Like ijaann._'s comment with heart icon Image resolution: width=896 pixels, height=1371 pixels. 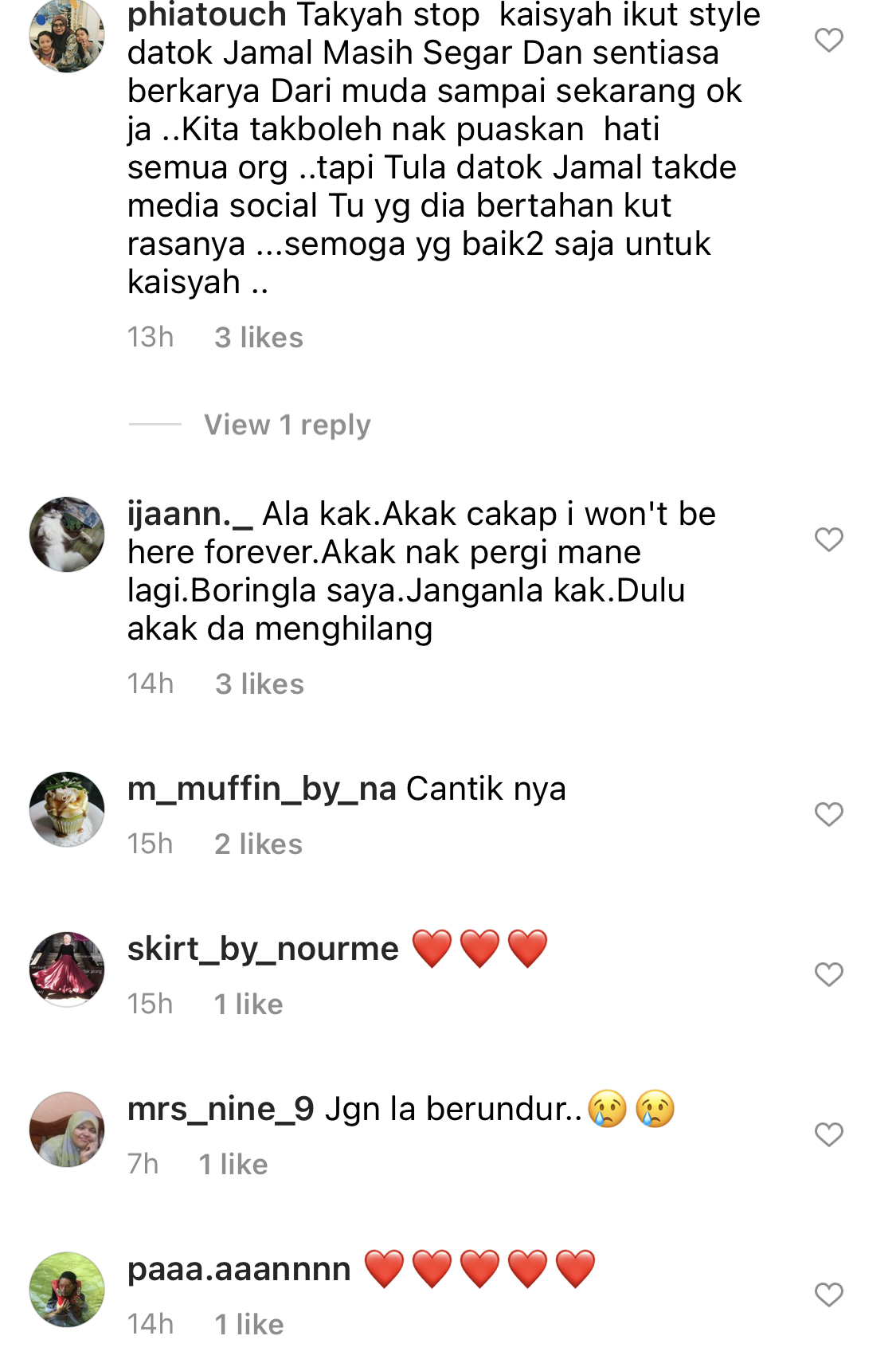click(x=829, y=539)
